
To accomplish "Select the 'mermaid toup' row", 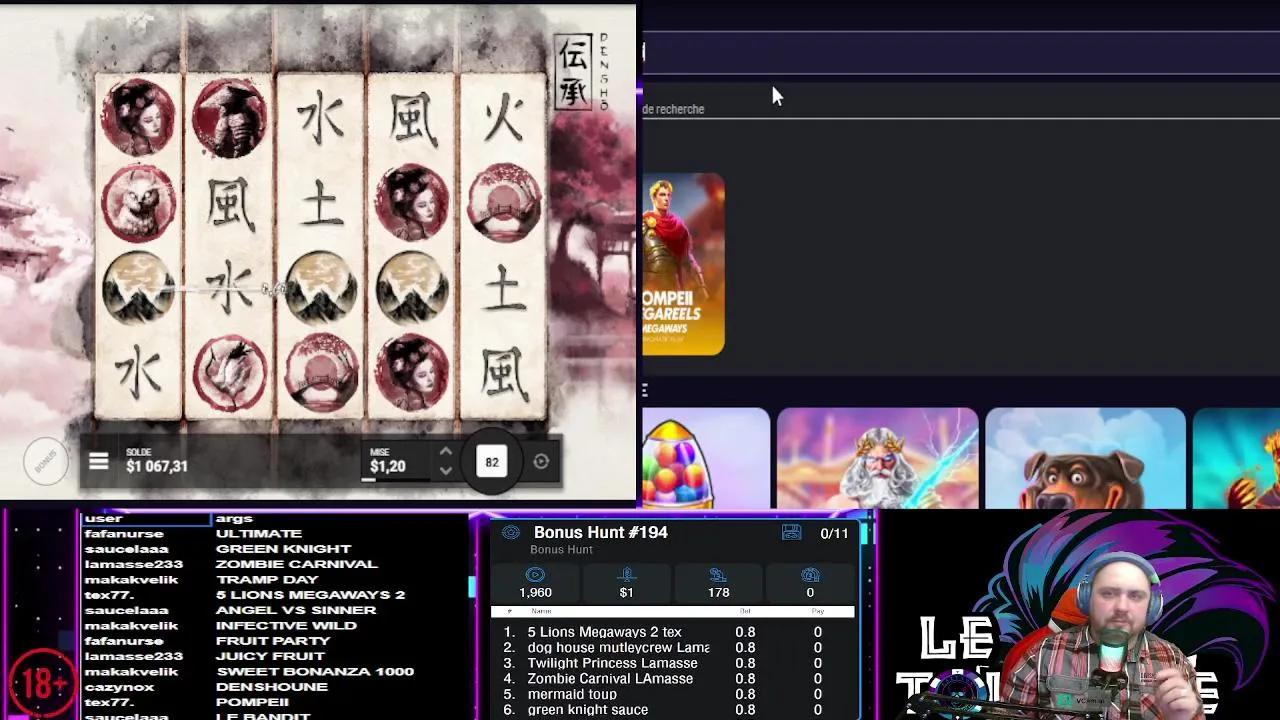I will coord(672,694).
